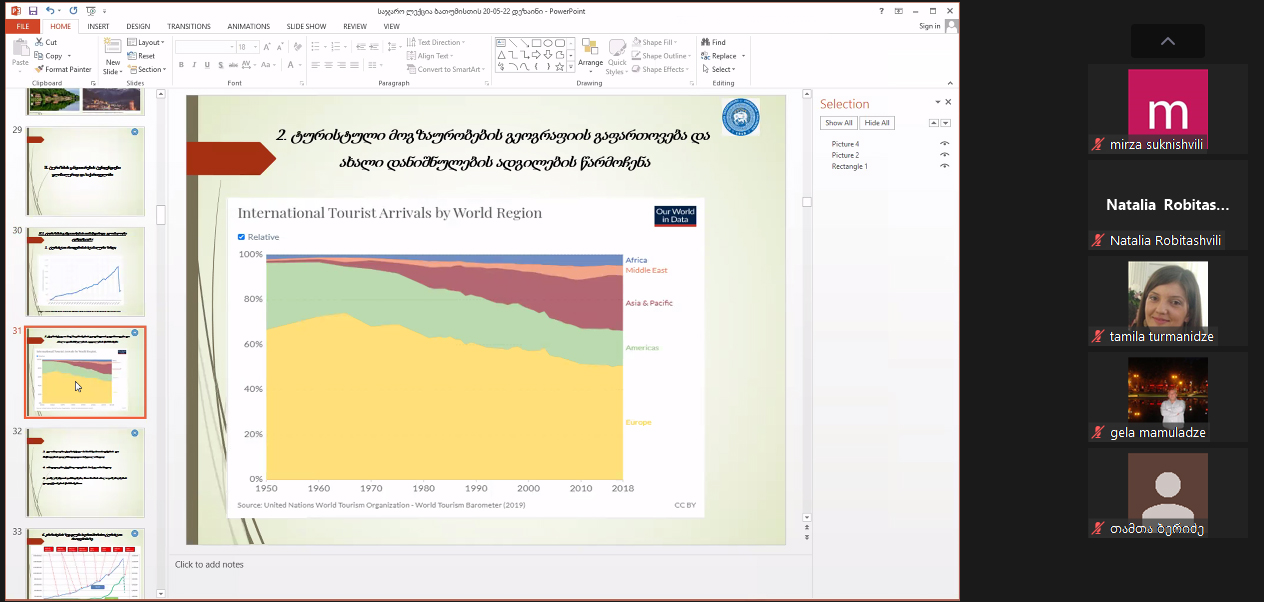This screenshot has width=1264, height=602.
Task: Expand the Select dropdown in Editing
Action: tap(723, 69)
